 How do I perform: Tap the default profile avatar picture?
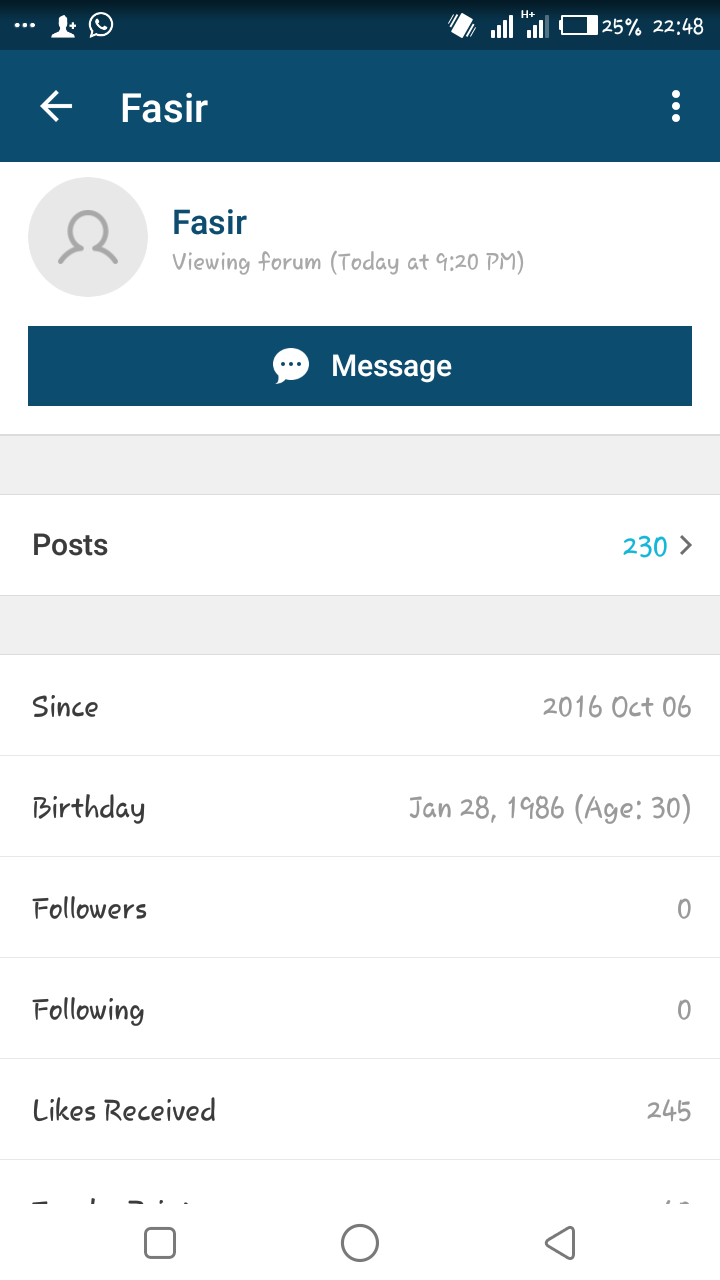88,237
